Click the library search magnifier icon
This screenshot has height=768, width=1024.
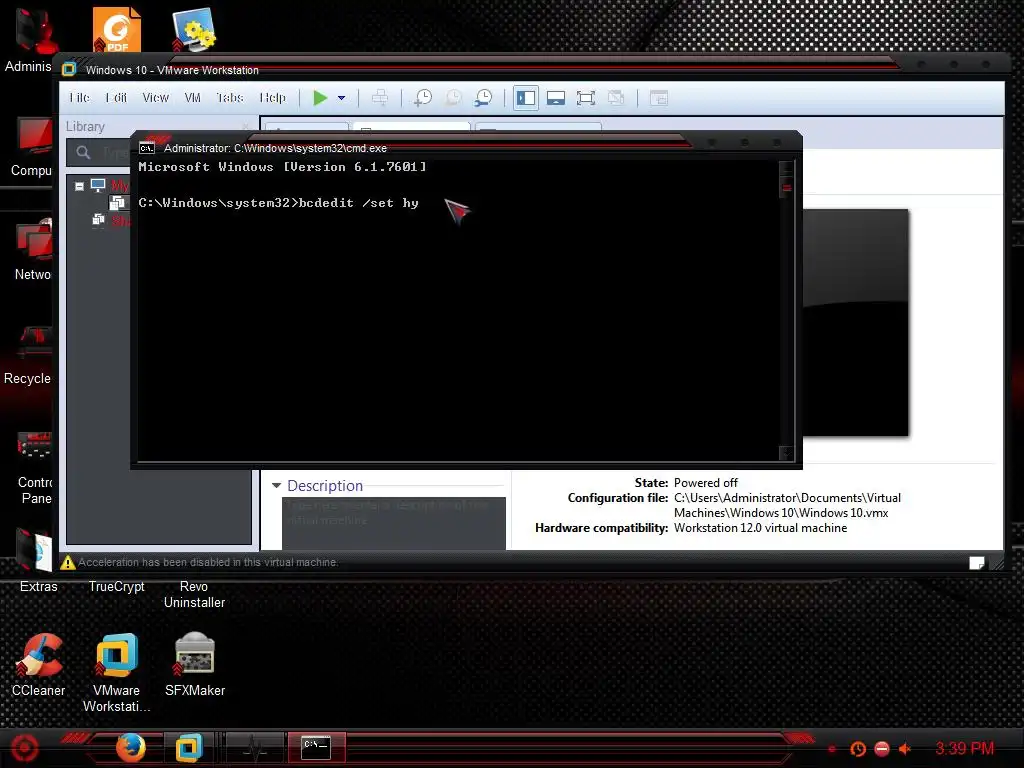point(83,153)
